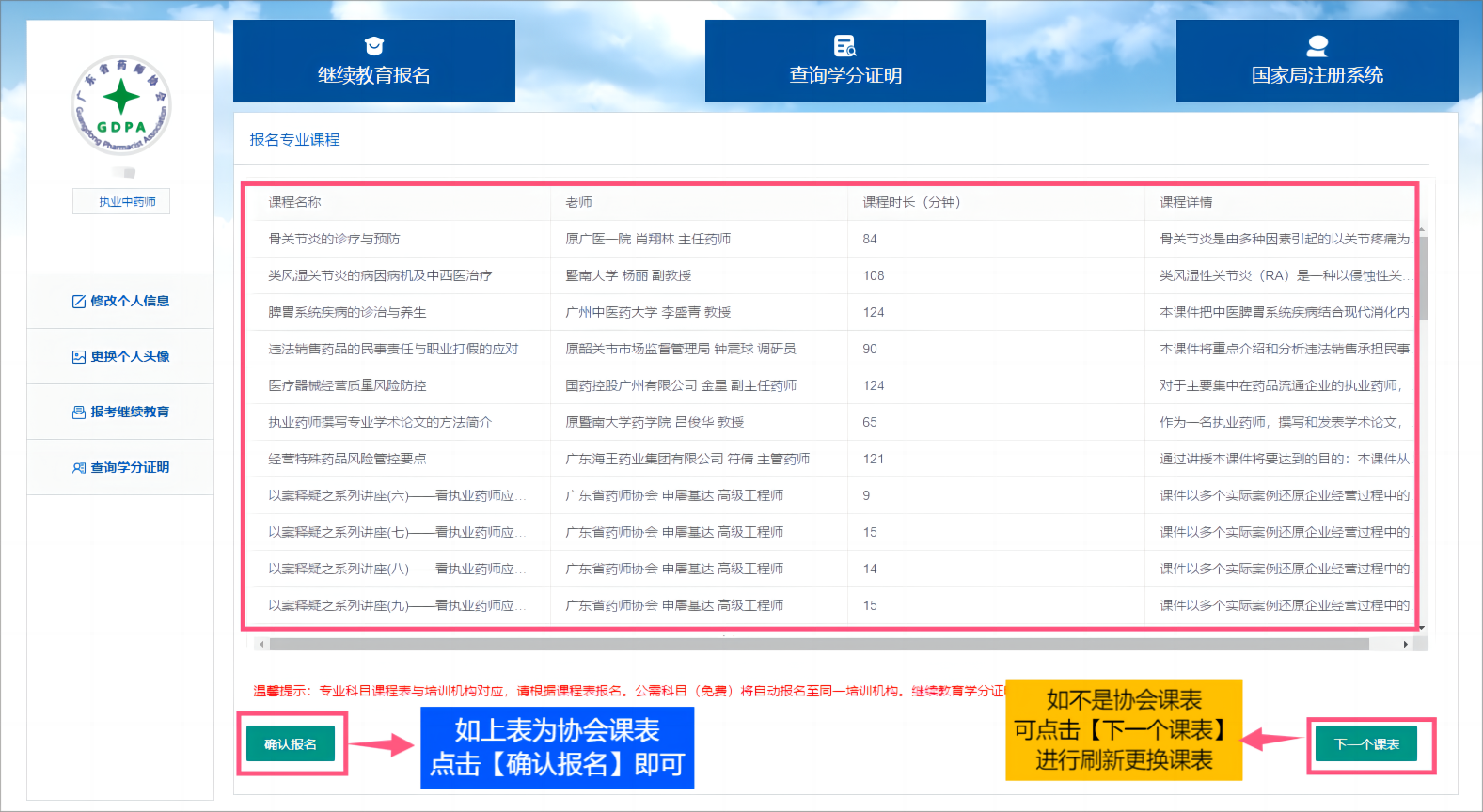Click the document search icon above 查询学分证明

(844, 46)
